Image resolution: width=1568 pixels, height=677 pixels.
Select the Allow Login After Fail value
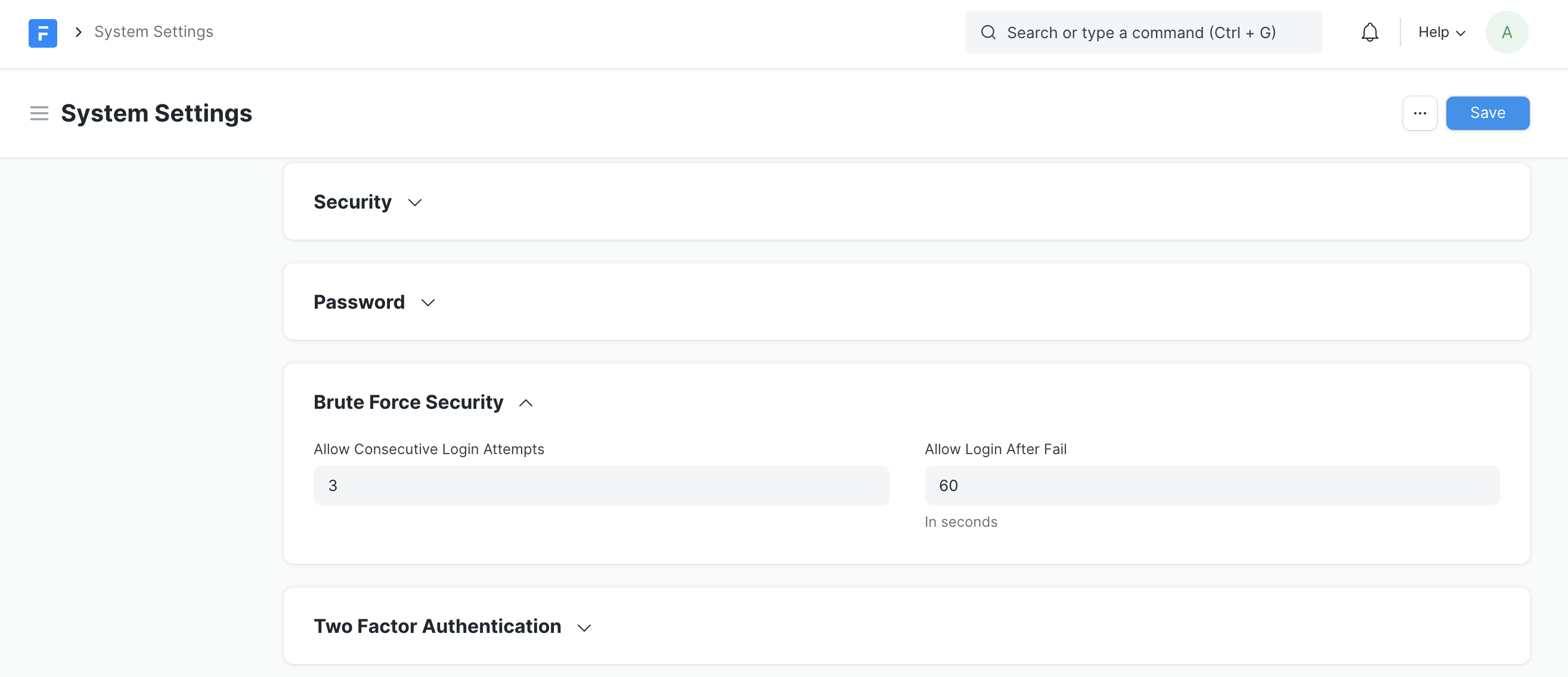point(1212,485)
